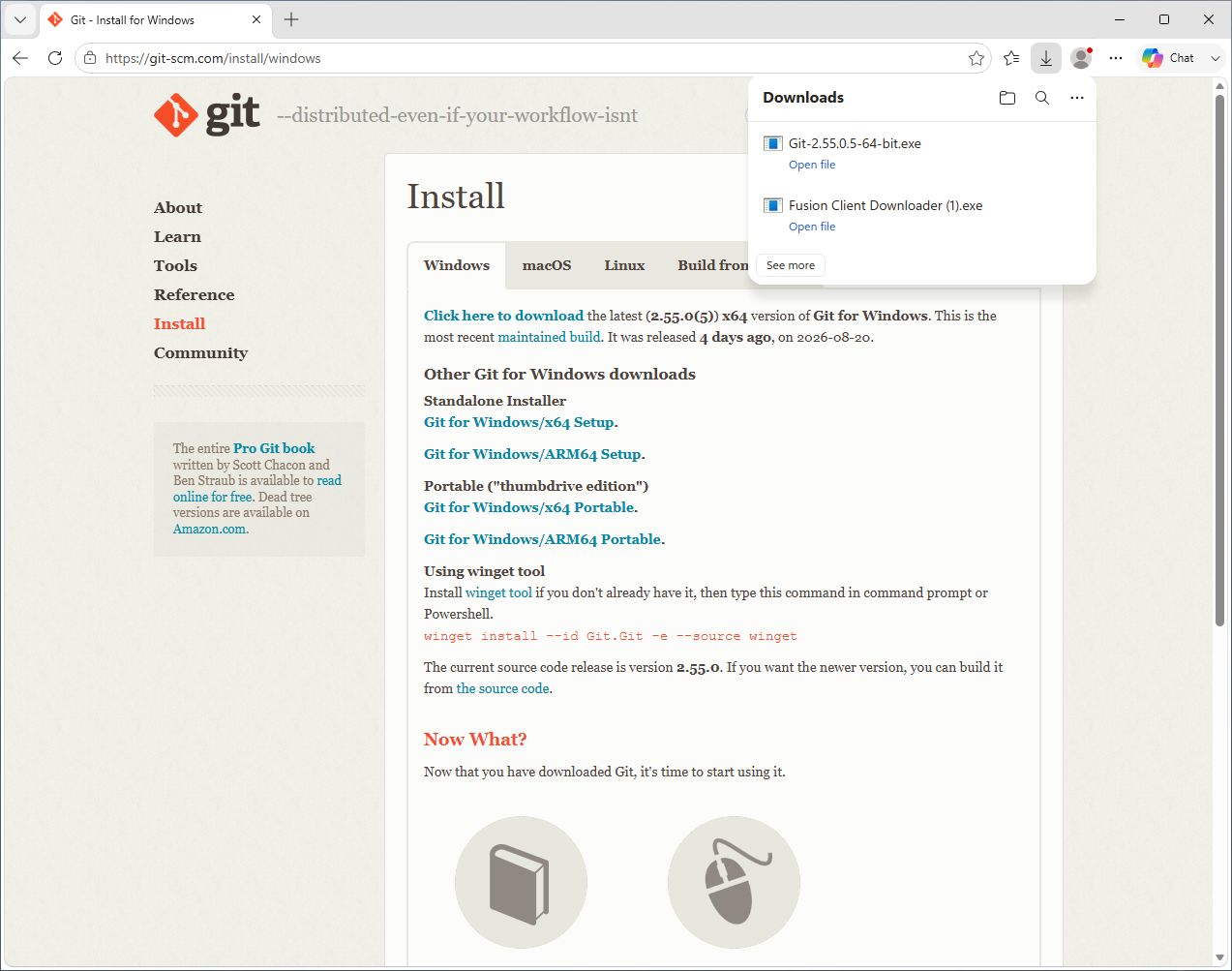Screen dimensions: 1232x971
Task: Open a new browser tab
Action: pos(291,19)
